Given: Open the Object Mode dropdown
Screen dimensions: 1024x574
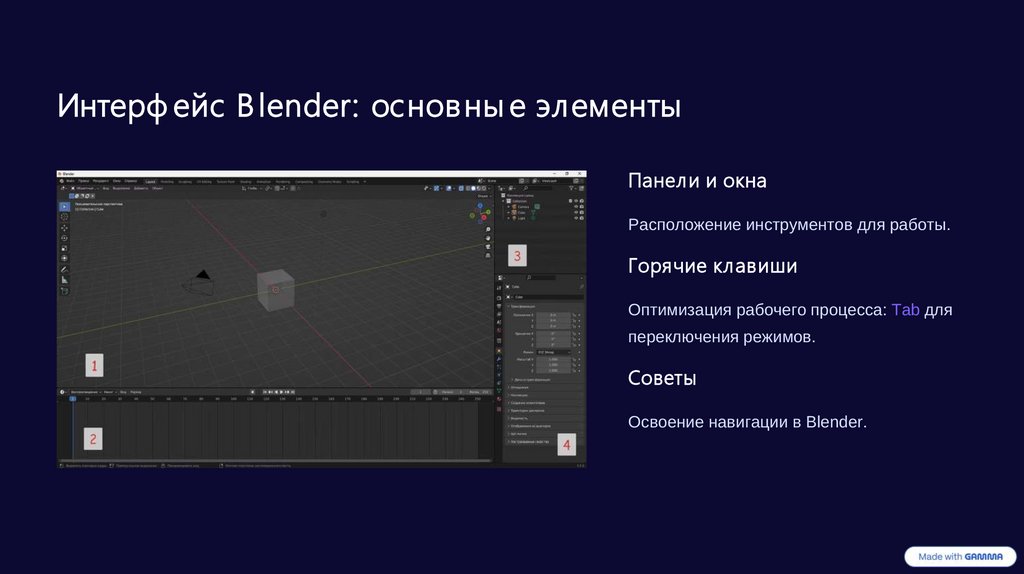Looking at the screenshot, I should coord(84,188).
